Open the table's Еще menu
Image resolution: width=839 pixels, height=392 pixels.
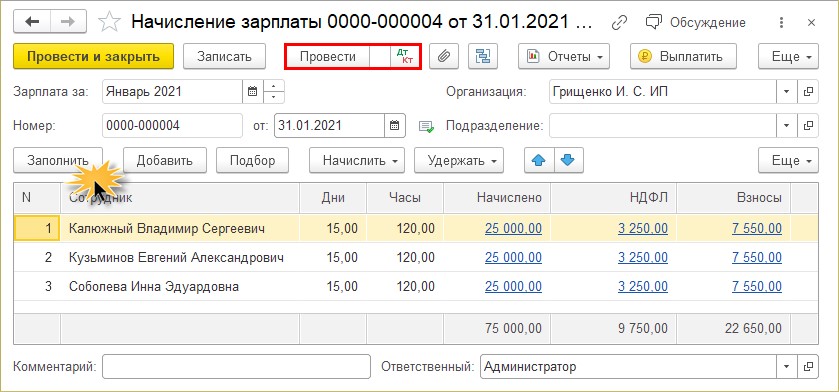(x=788, y=160)
